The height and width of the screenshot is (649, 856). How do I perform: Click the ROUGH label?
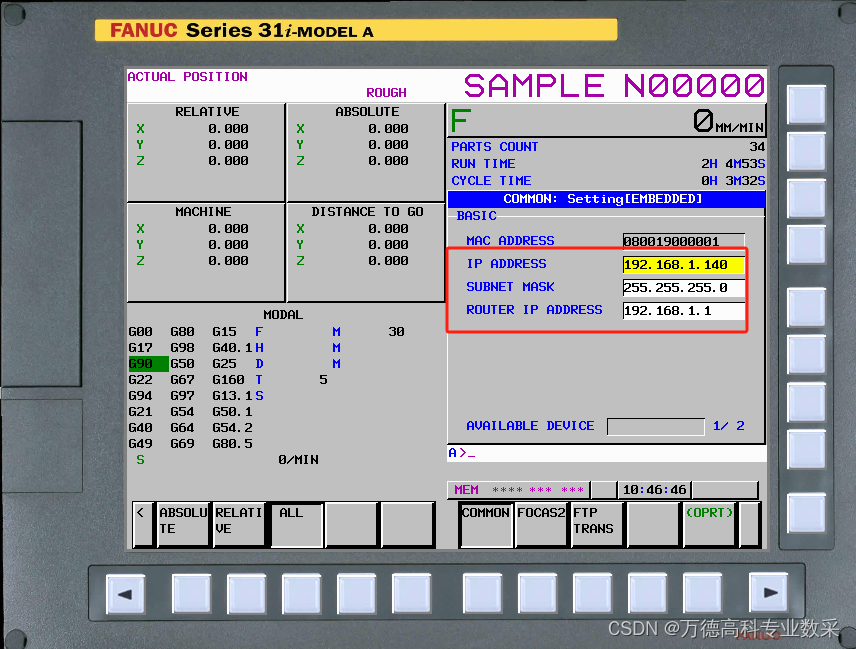click(x=386, y=92)
